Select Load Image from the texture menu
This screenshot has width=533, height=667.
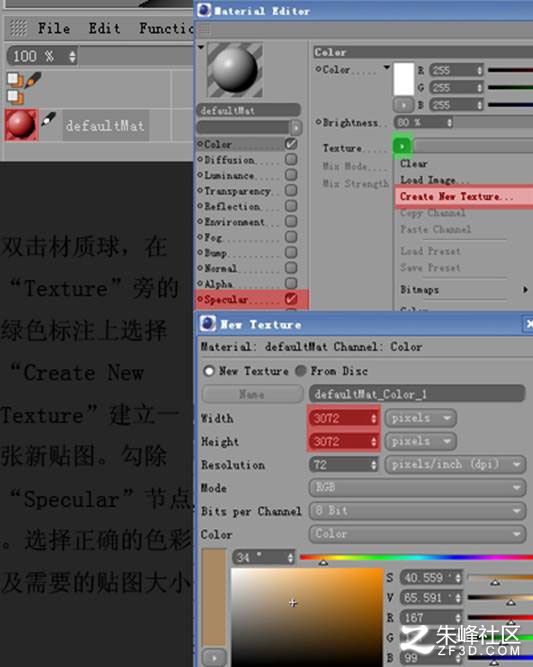pyautogui.click(x=434, y=180)
